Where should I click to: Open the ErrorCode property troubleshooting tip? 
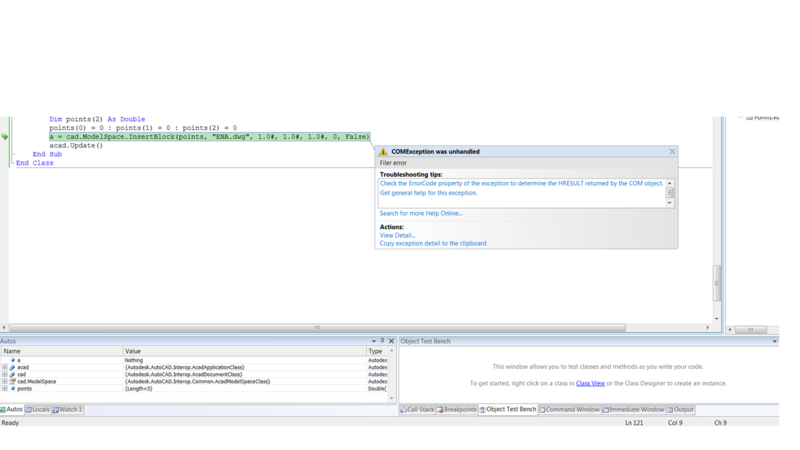point(521,183)
